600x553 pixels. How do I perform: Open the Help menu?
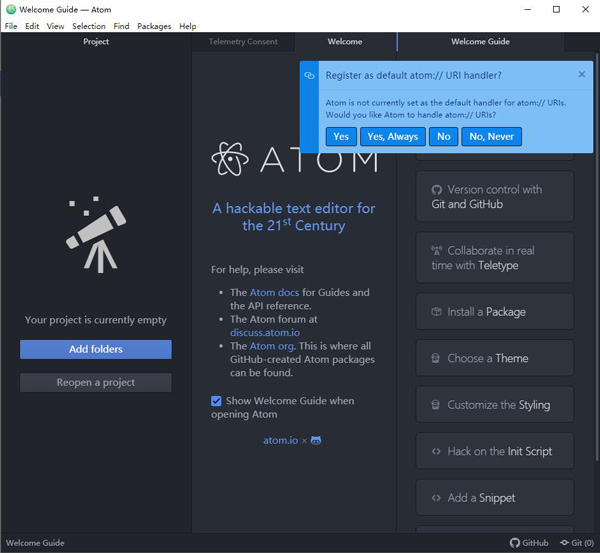click(188, 26)
